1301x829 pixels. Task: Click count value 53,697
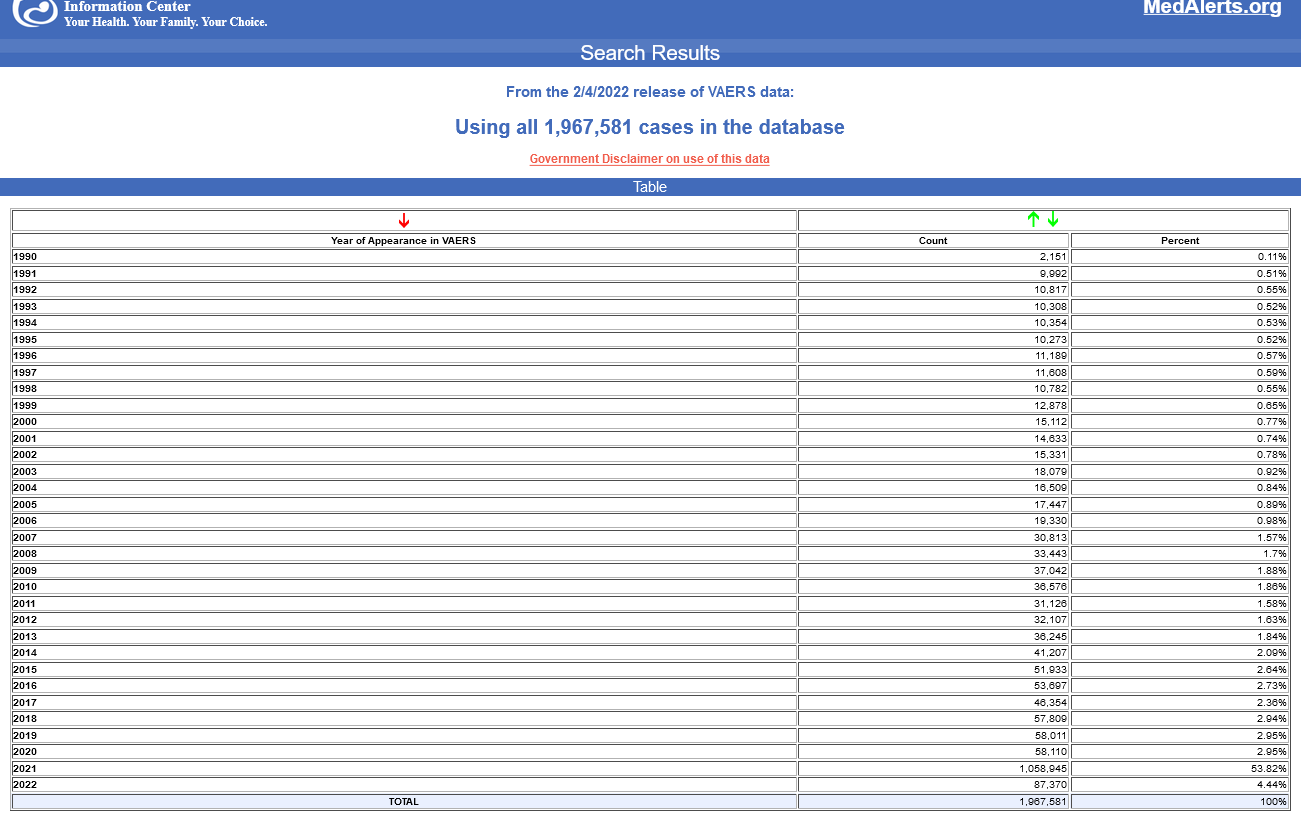[x=1051, y=686]
